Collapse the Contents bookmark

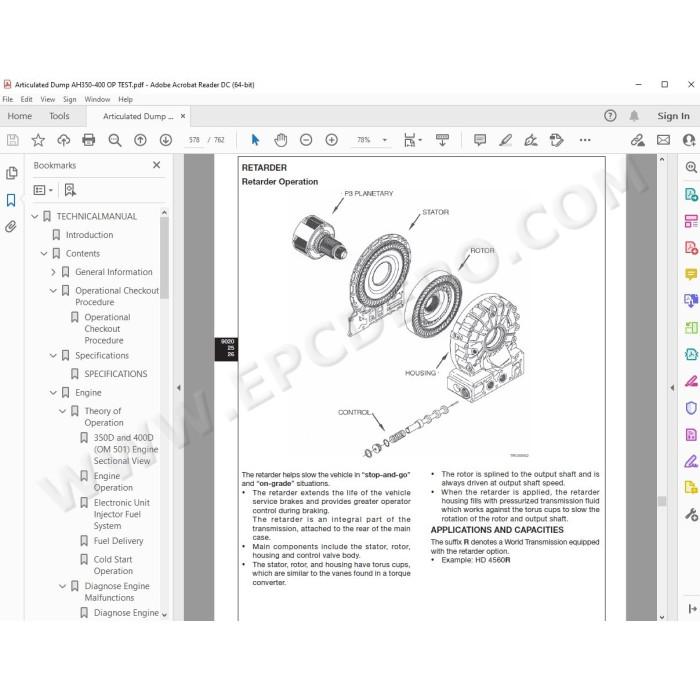click(x=44, y=254)
